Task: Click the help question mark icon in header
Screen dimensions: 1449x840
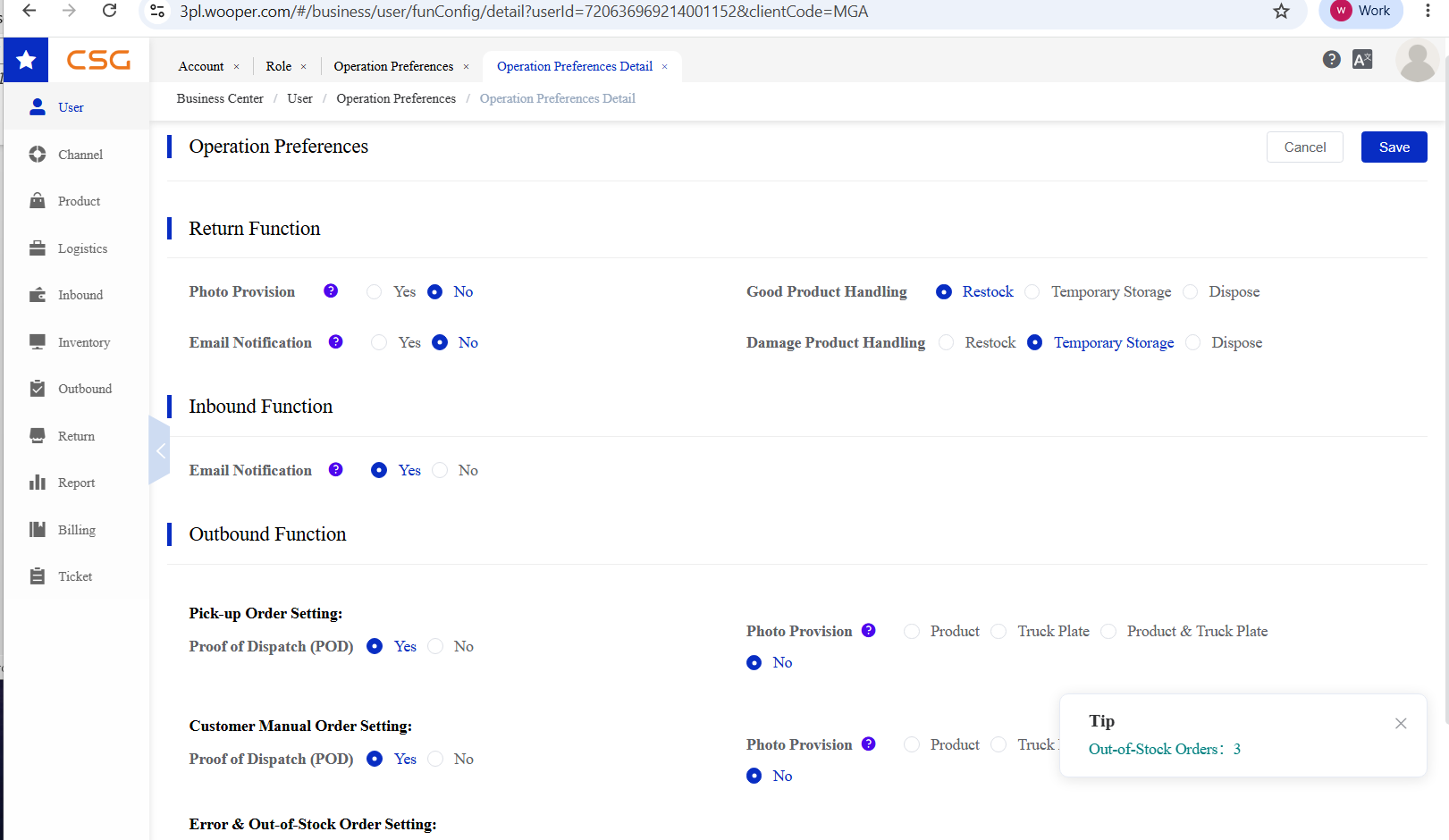Action: [x=1332, y=60]
